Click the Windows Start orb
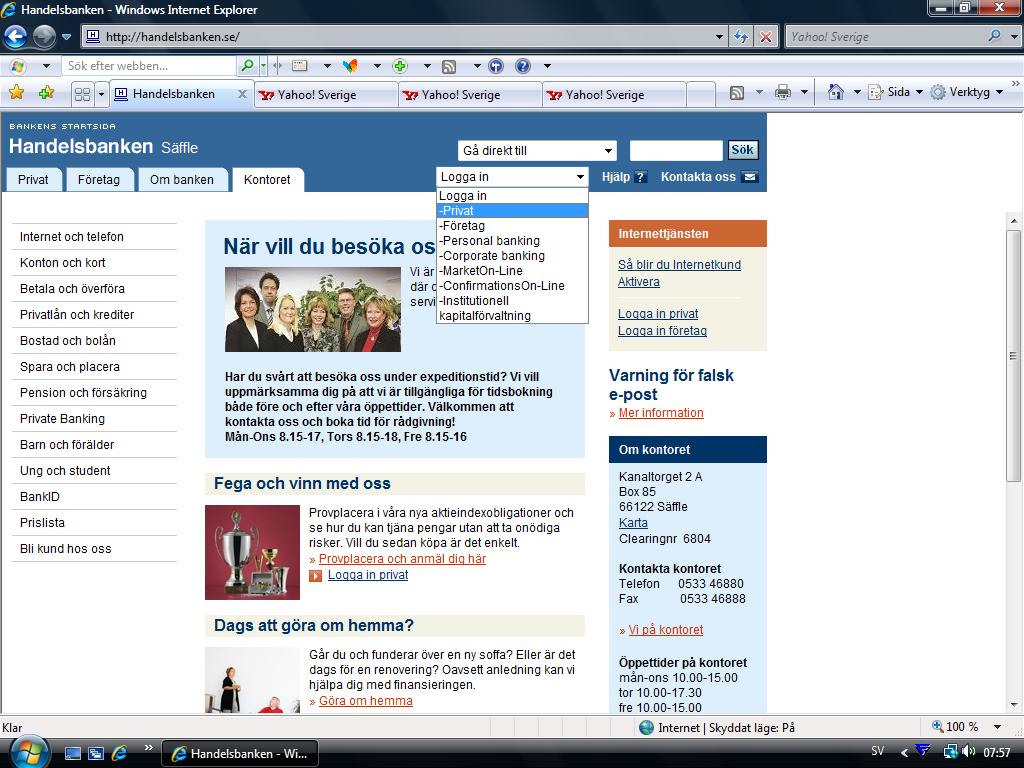1024x768 pixels. point(28,752)
